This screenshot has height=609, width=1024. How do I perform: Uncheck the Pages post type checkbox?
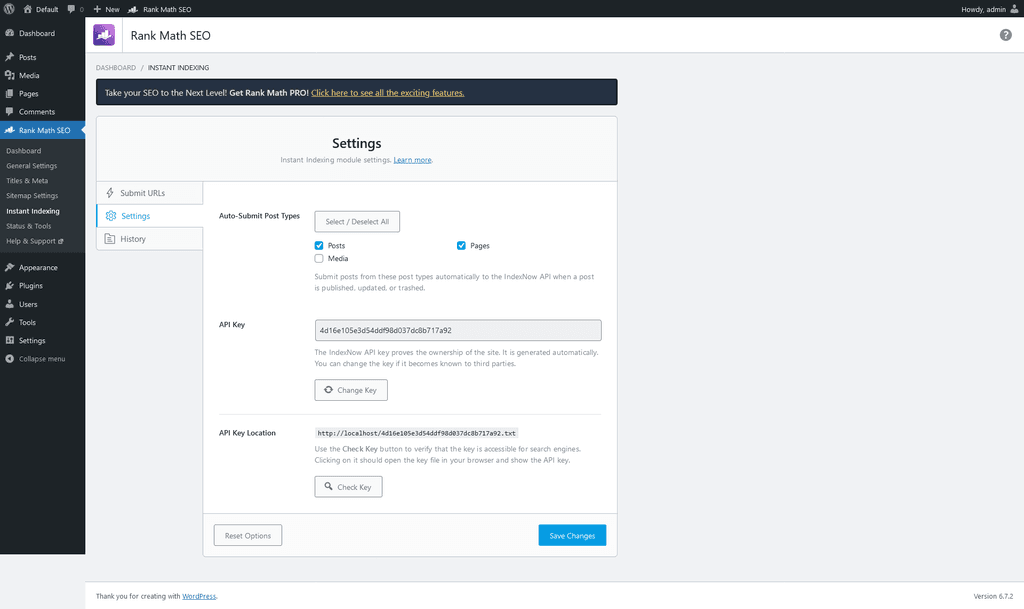pos(461,245)
